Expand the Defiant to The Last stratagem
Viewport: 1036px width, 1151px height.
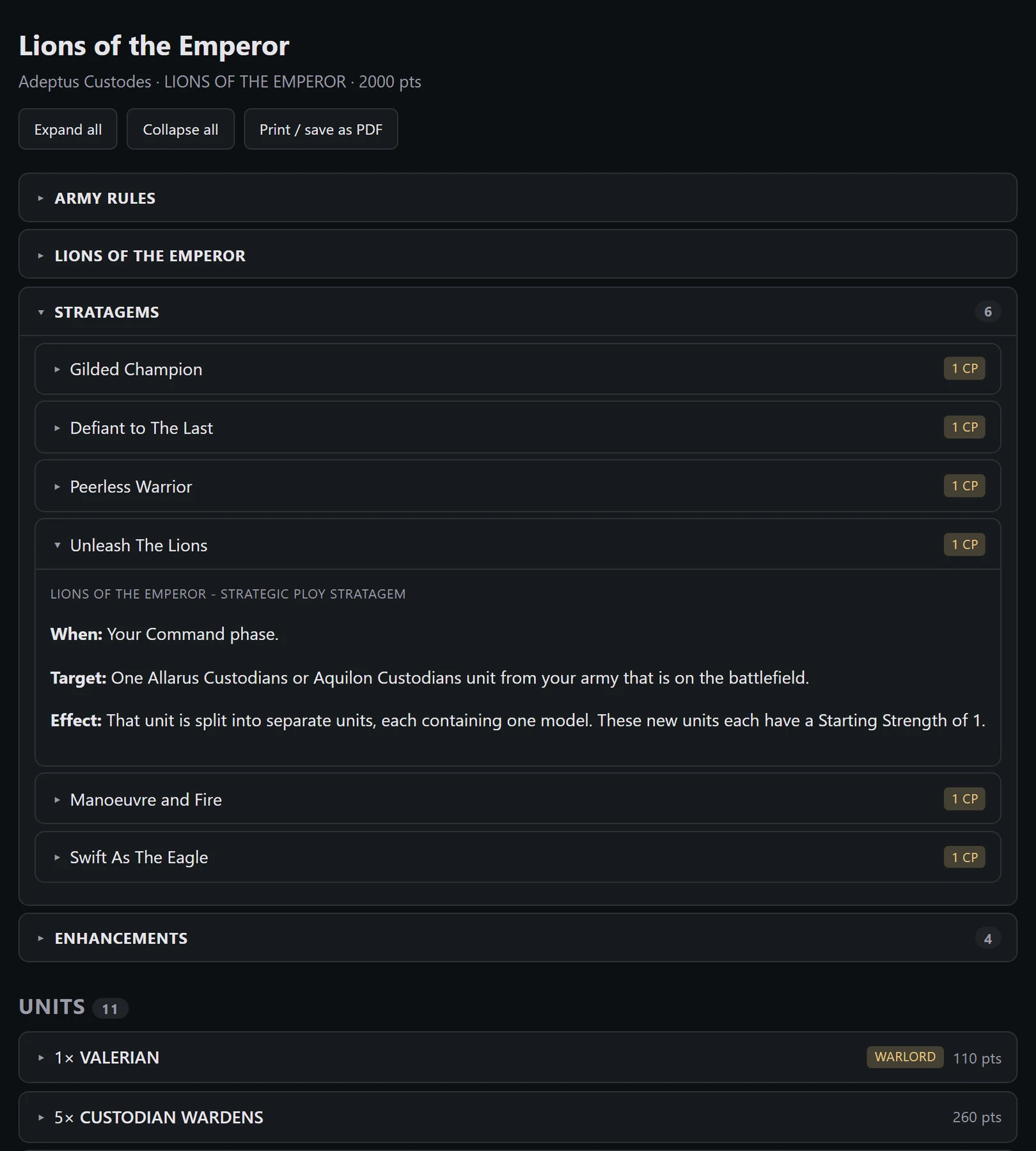point(517,428)
